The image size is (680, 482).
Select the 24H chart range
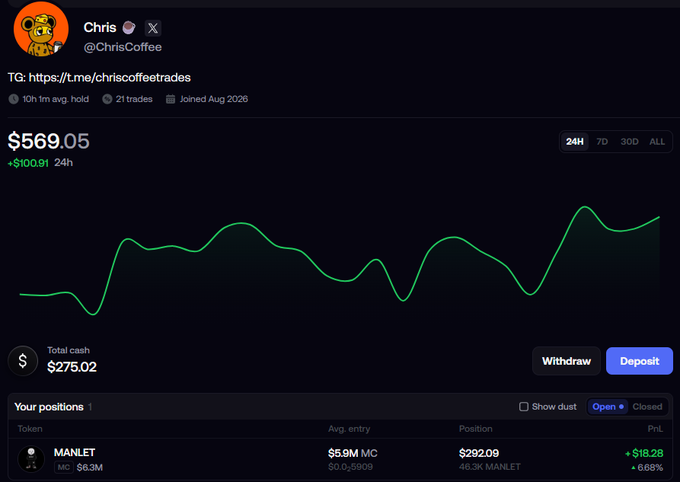click(x=575, y=141)
